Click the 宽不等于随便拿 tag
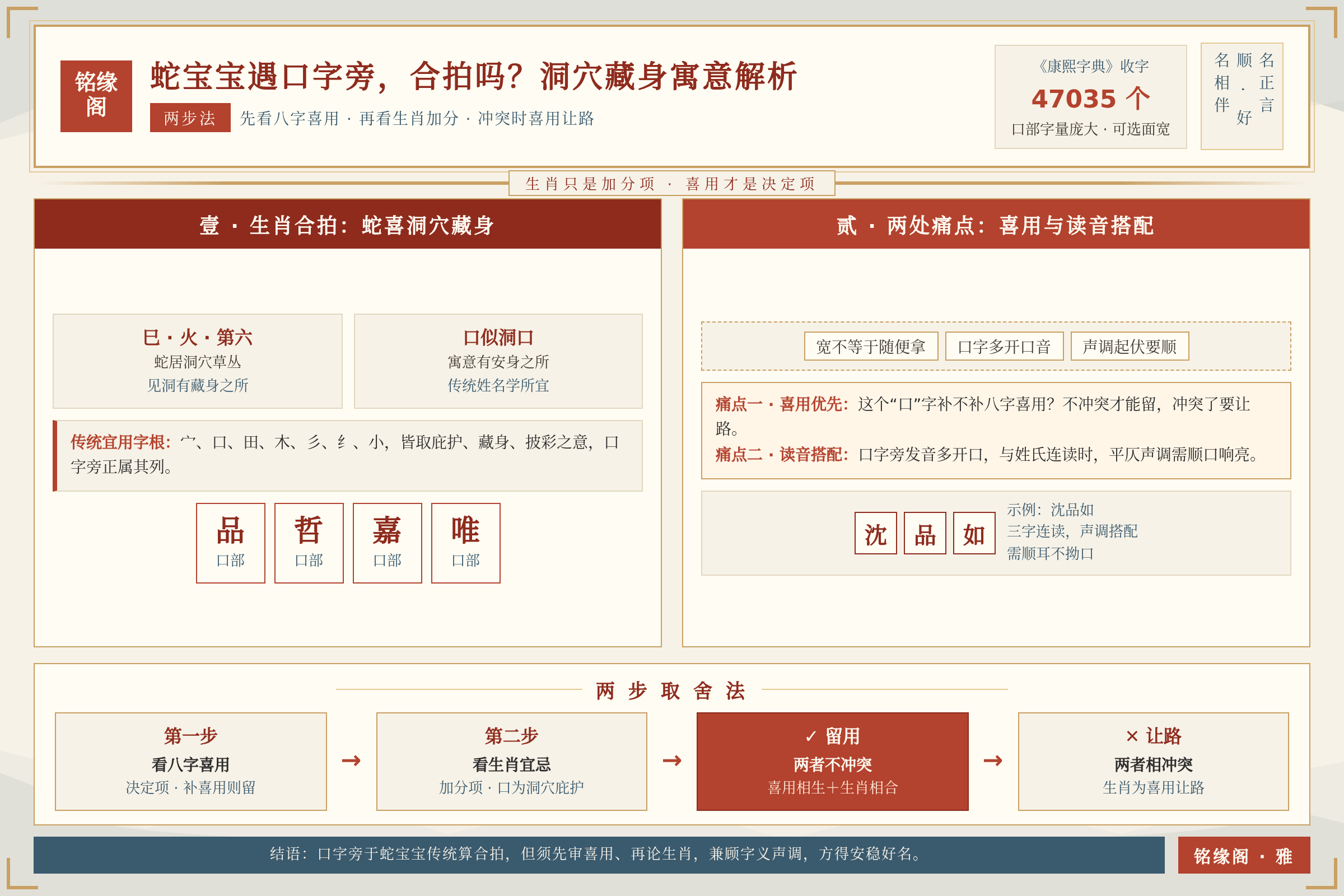 [x=871, y=346]
